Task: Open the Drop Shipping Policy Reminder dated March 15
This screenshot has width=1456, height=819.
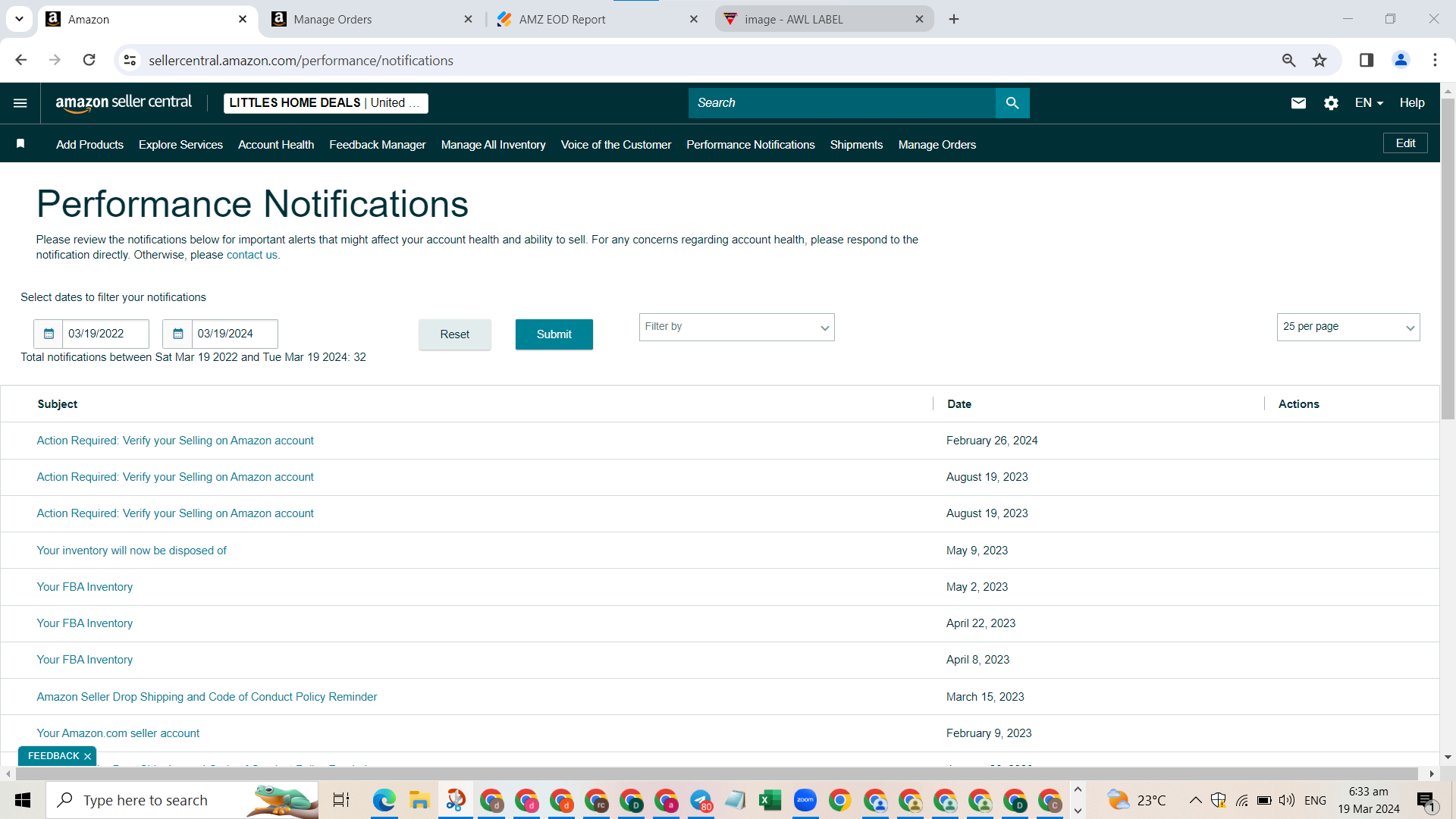Action: (207, 697)
